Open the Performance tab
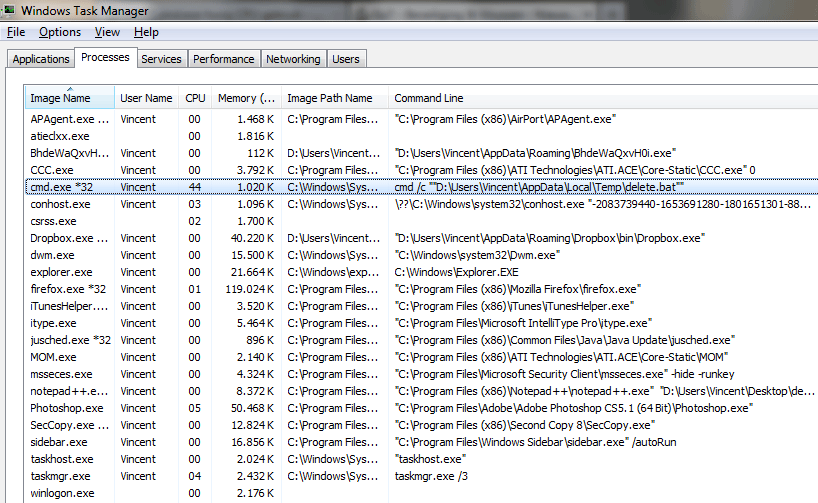 (223, 59)
